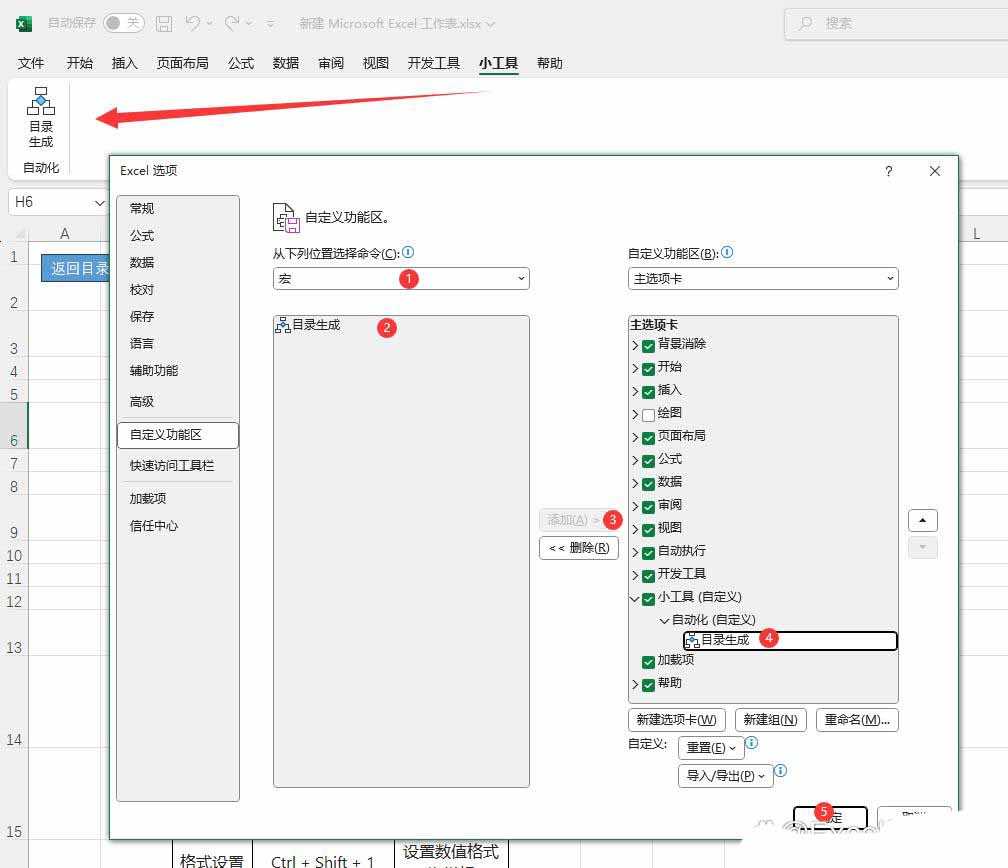Click the save icon in title bar

[x=164, y=23]
